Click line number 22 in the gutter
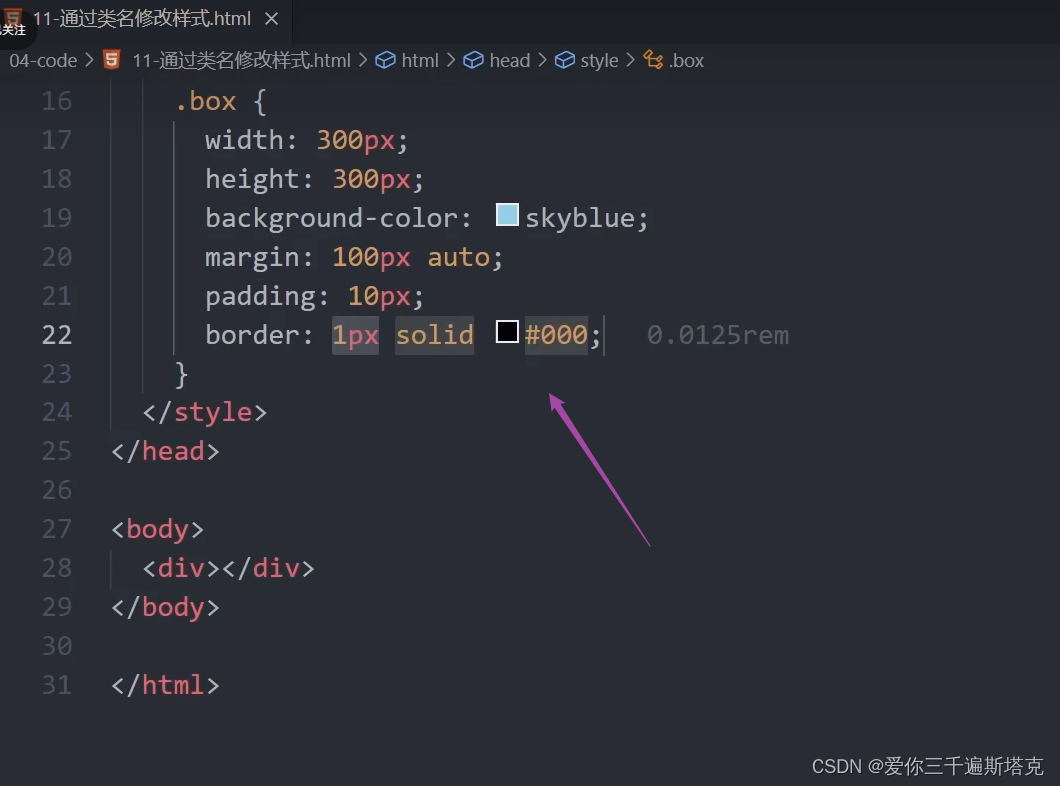This screenshot has height=786, width=1060. click(57, 335)
